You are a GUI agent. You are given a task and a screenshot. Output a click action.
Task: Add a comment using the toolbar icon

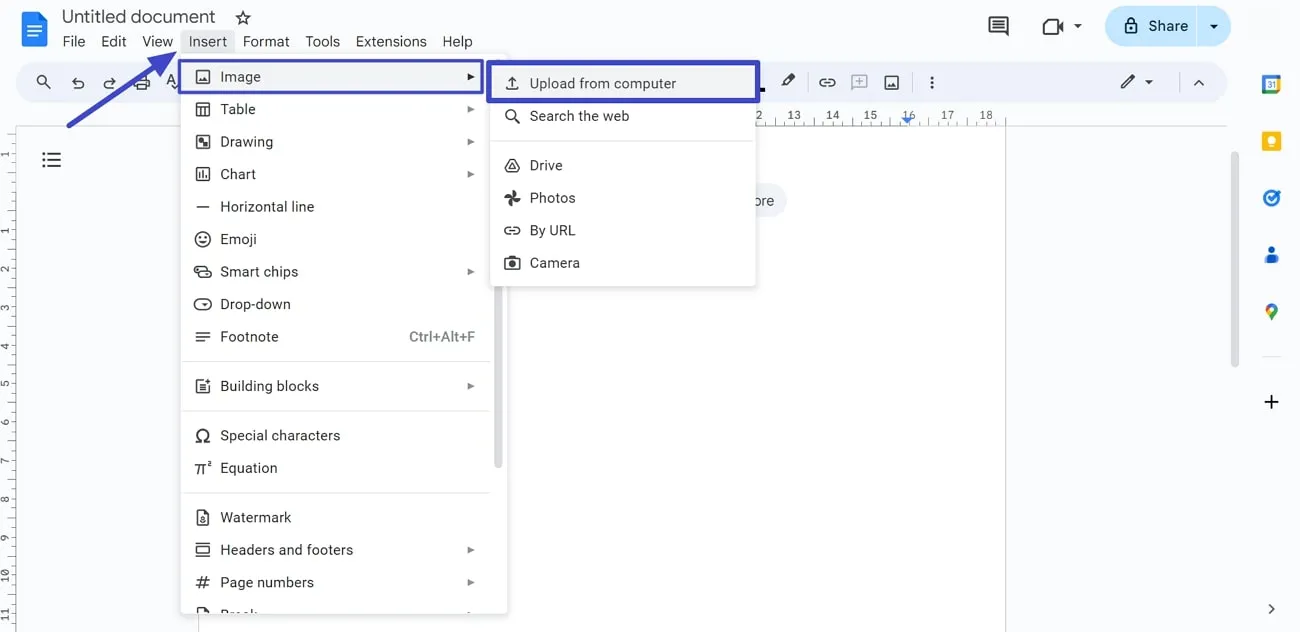[858, 82]
